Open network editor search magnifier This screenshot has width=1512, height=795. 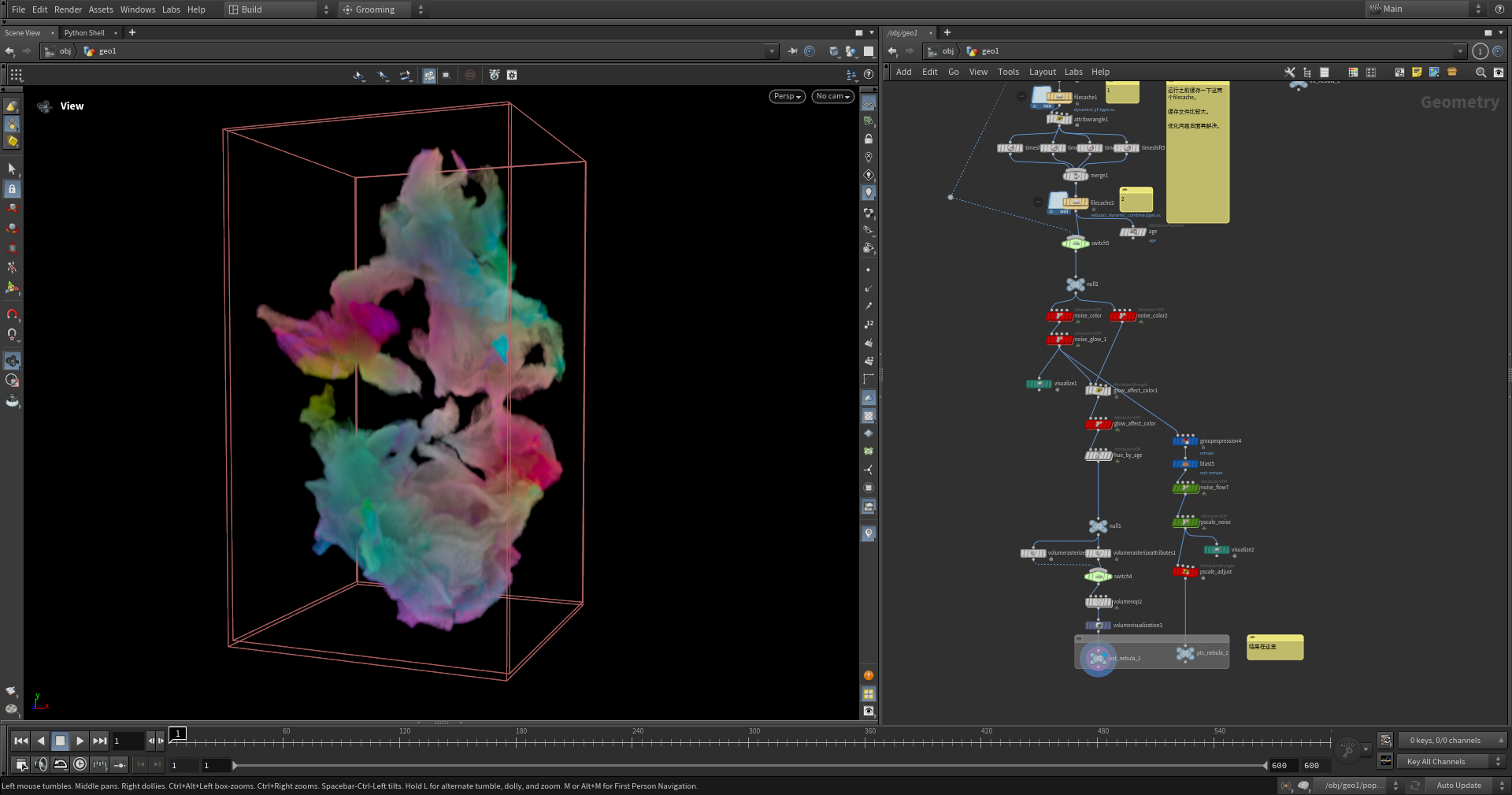(1480, 72)
